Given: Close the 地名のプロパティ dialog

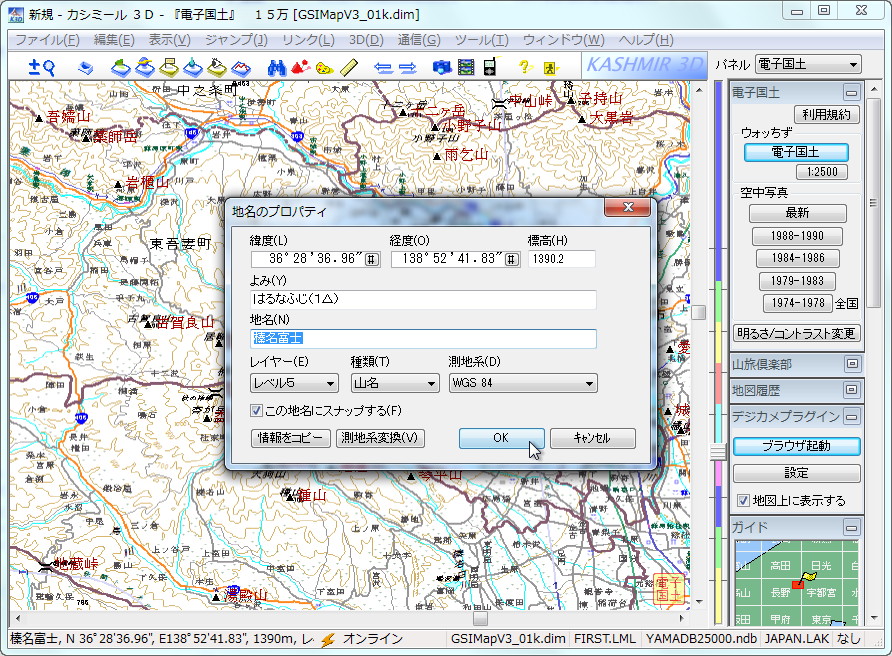Looking at the screenshot, I should tap(627, 208).
